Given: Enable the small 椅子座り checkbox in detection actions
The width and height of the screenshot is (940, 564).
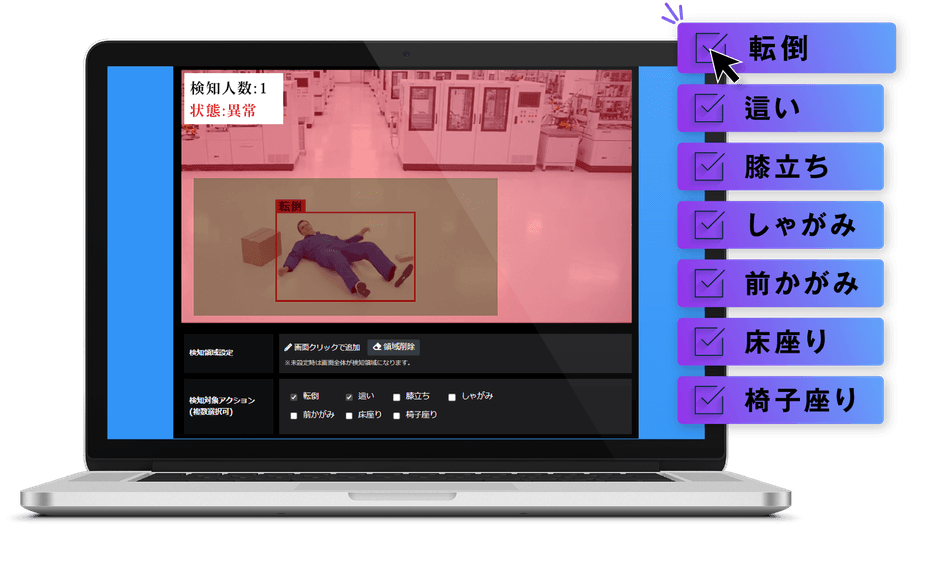Looking at the screenshot, I should [x=396, y=415].
